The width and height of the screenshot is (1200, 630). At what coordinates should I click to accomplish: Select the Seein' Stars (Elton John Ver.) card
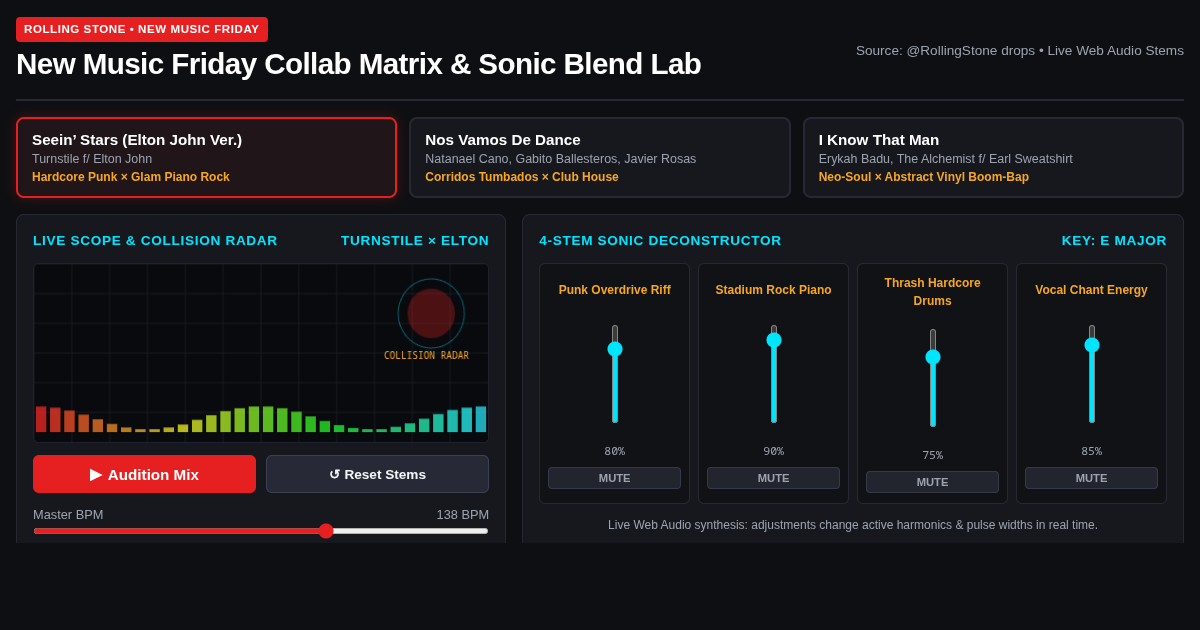(x=206, y=158)
